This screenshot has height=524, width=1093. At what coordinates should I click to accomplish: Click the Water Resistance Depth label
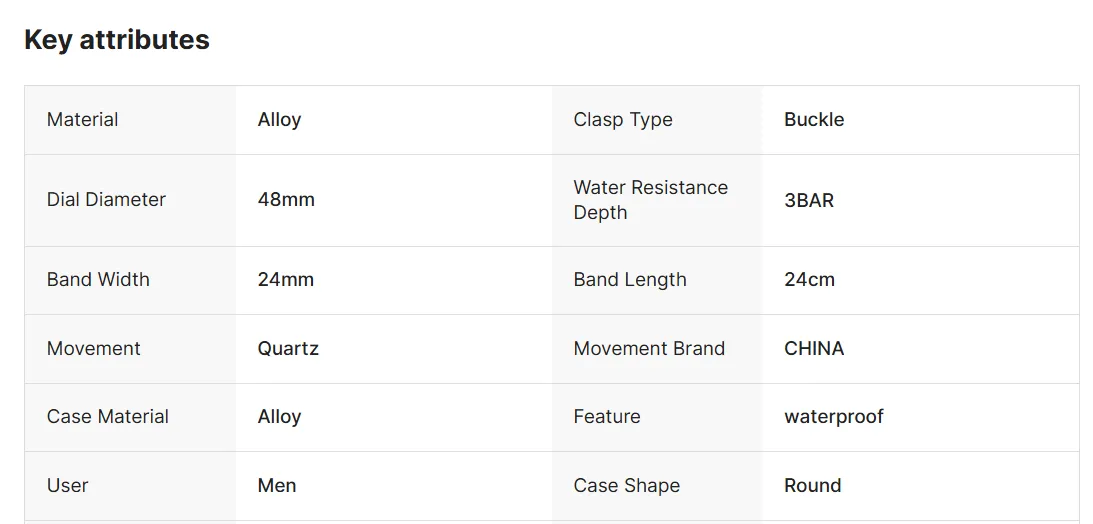pyautogui.click(x=650, y=200)
